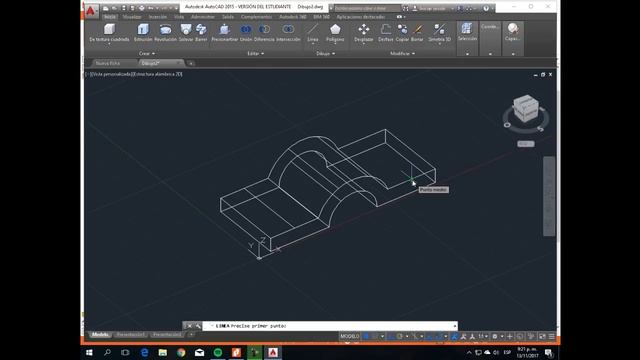Select the Desplazar move tool
Viewport: 640px width, 360px height.
click(x=364, y=33)
